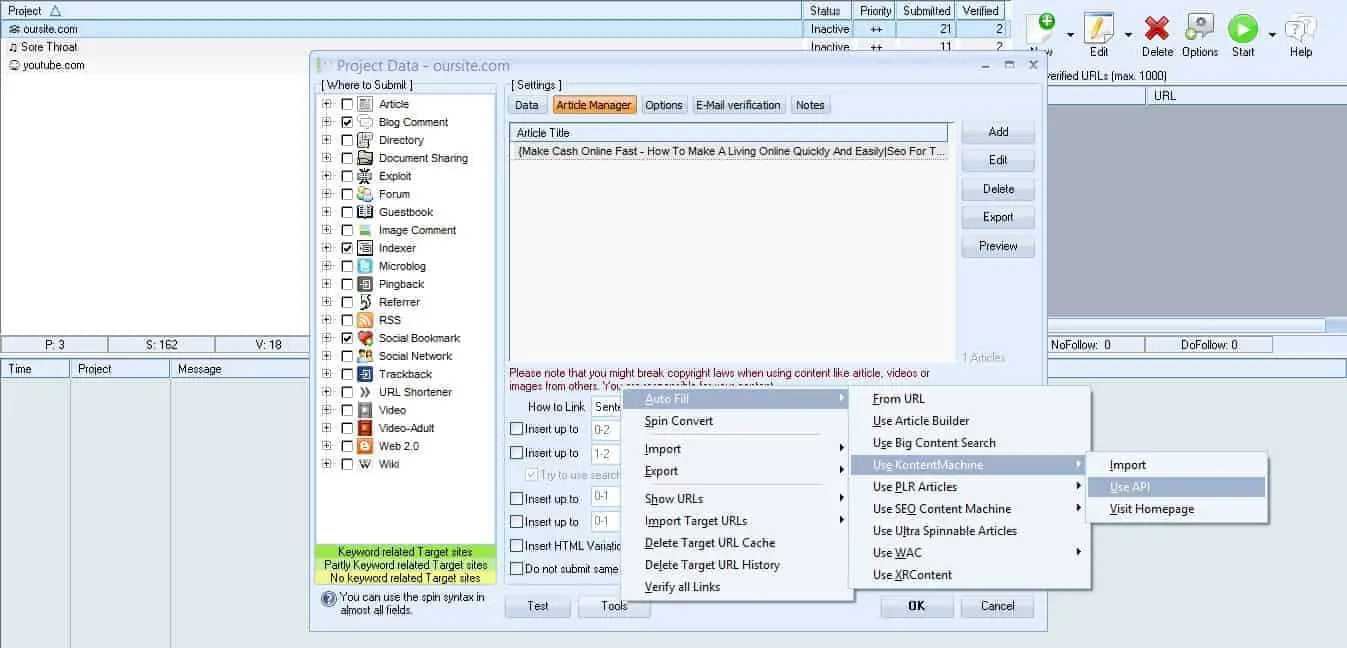Viewport: 1347px width, 648px height.
Task: Click the Microblog category icon
Action: (x=365, y=266)
